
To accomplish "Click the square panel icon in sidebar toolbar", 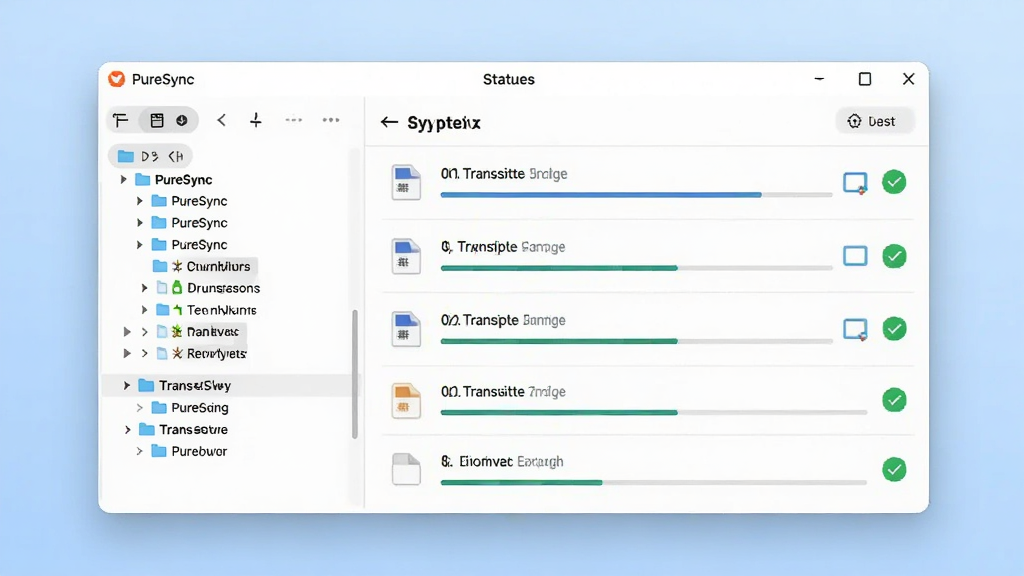I will (157, 120).
